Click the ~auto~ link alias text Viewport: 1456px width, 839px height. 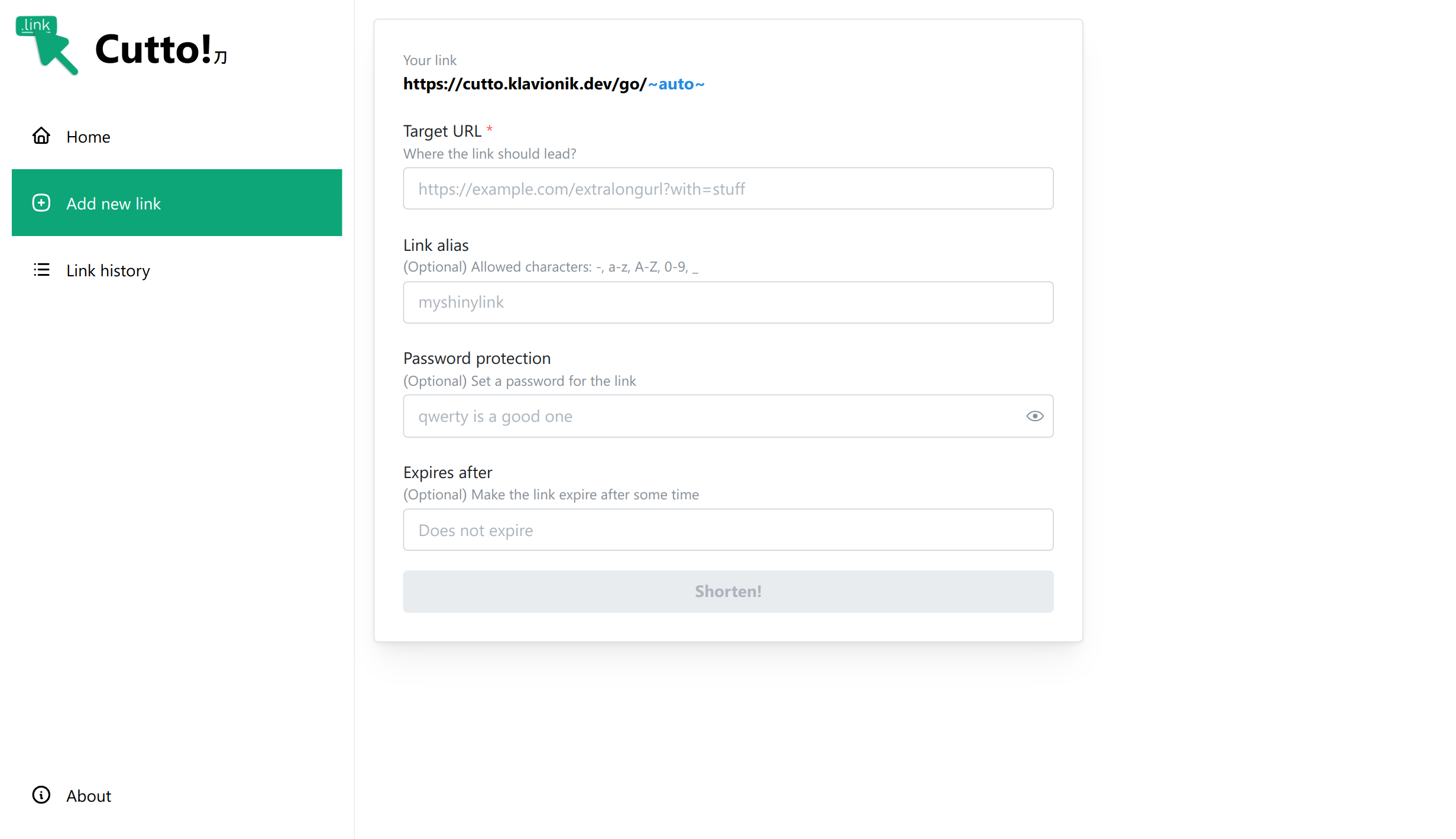coord(676,84)
